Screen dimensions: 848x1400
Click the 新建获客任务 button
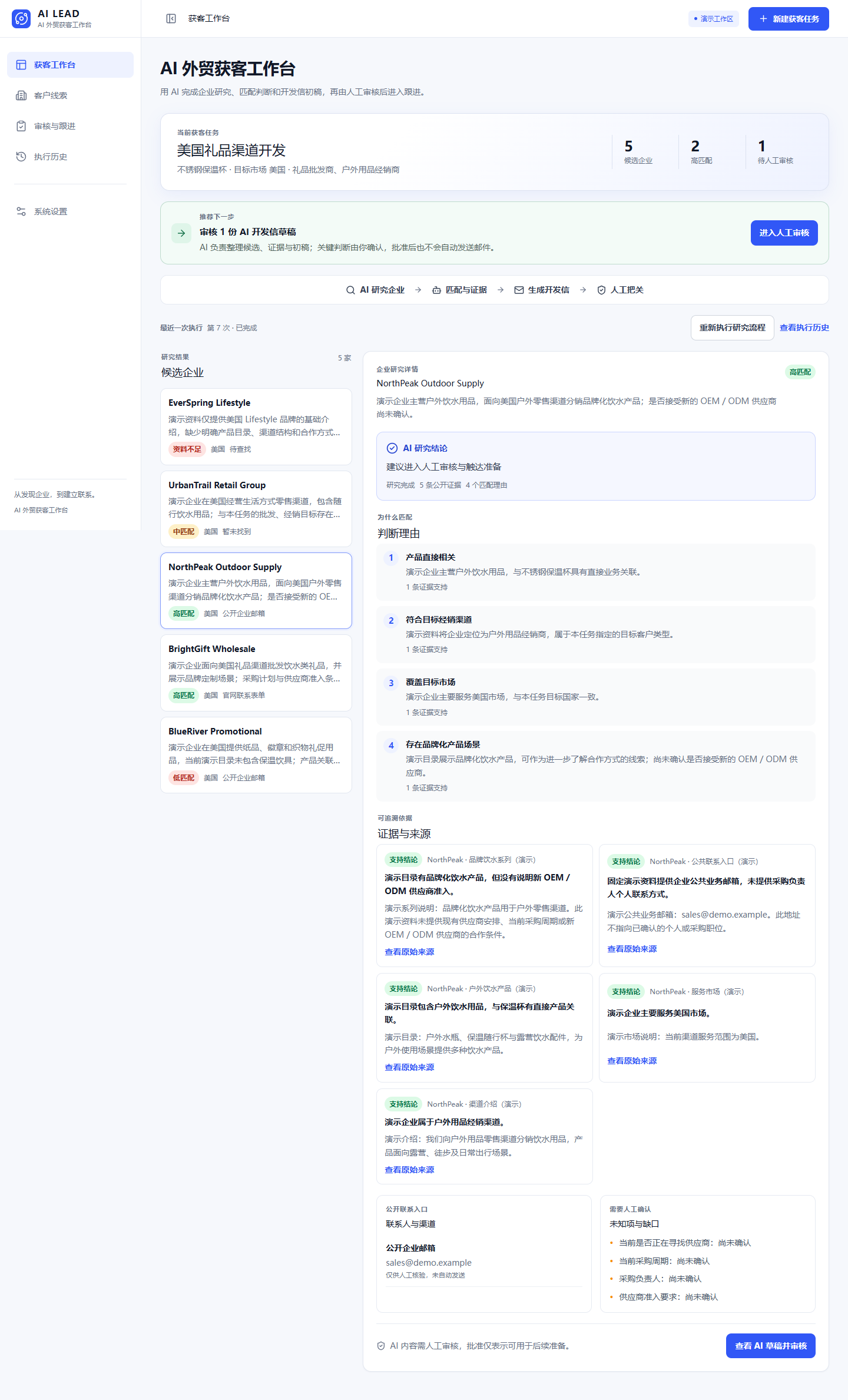[789, 19]
